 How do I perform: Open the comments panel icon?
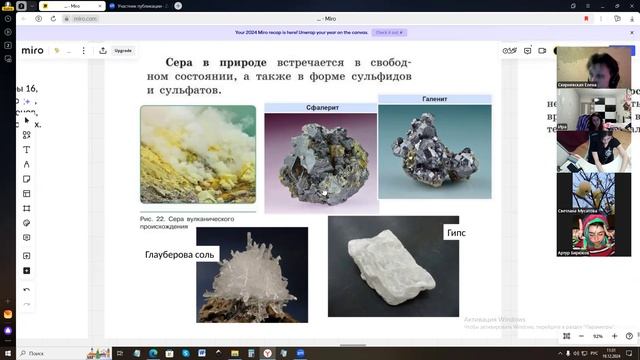click(x=527, y=51)
